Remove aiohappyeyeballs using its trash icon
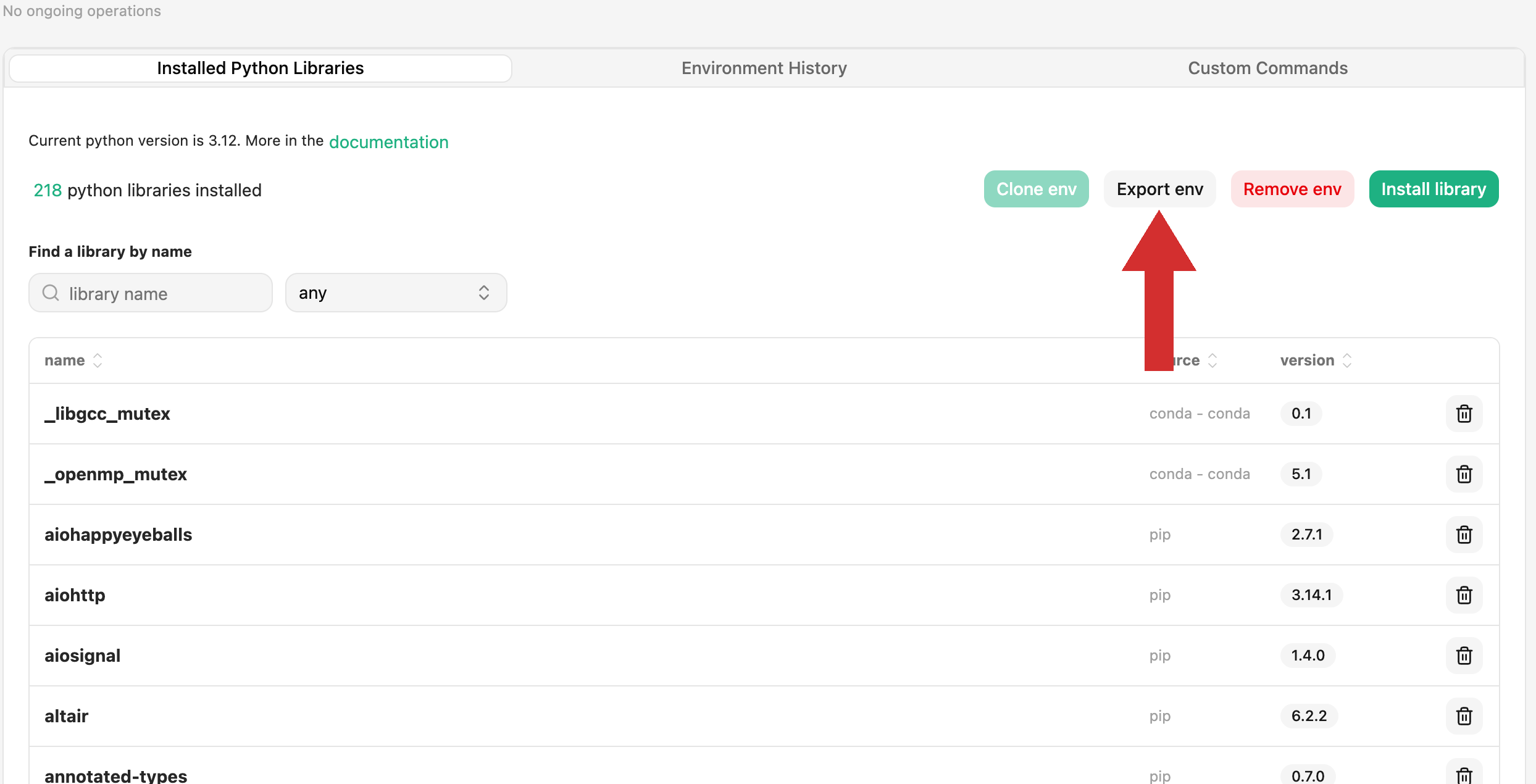The width and height of the screenshot is (1536, 784). pos(1464,535)
